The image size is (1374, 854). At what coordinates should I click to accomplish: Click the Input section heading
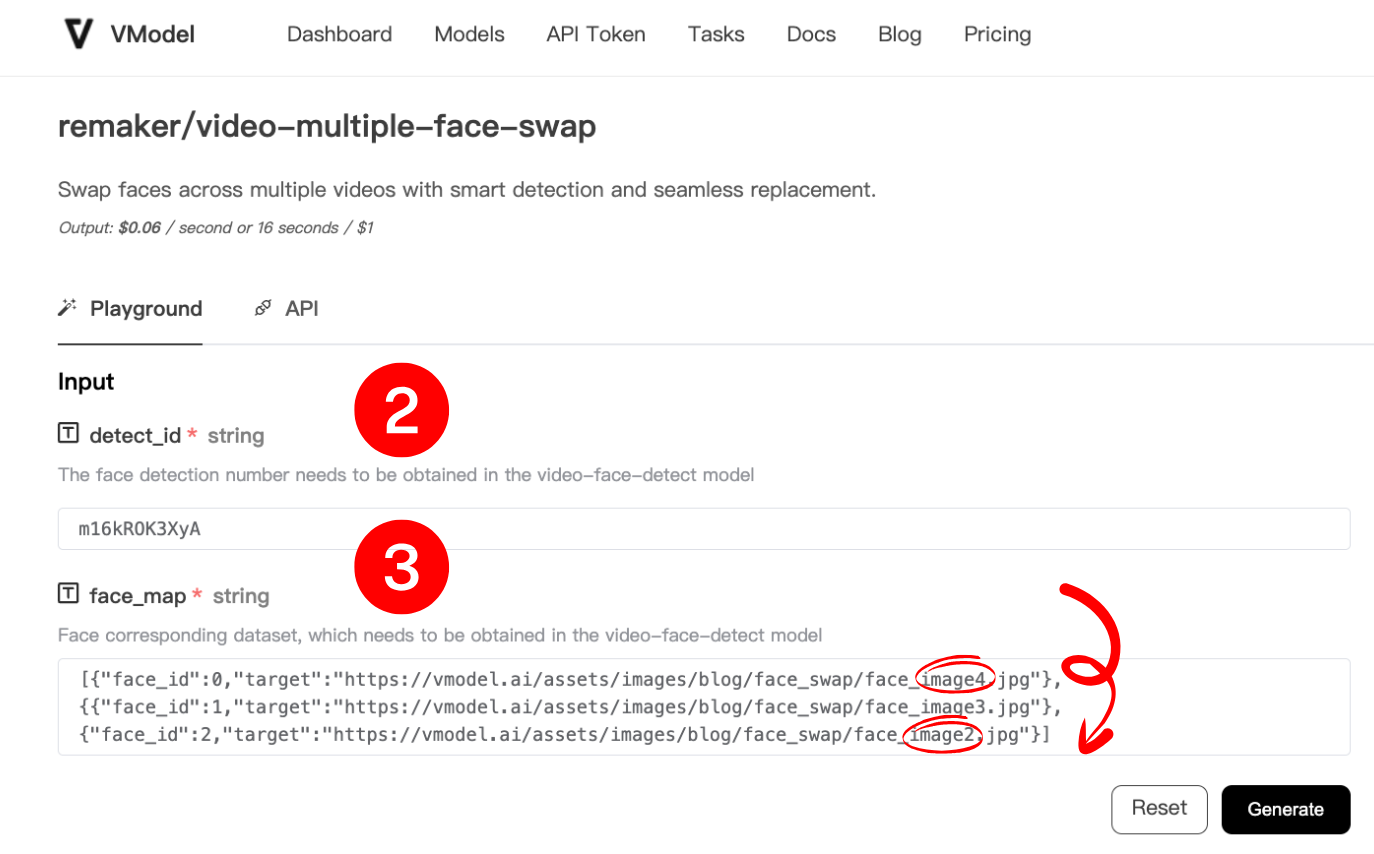tap(86, 381)
